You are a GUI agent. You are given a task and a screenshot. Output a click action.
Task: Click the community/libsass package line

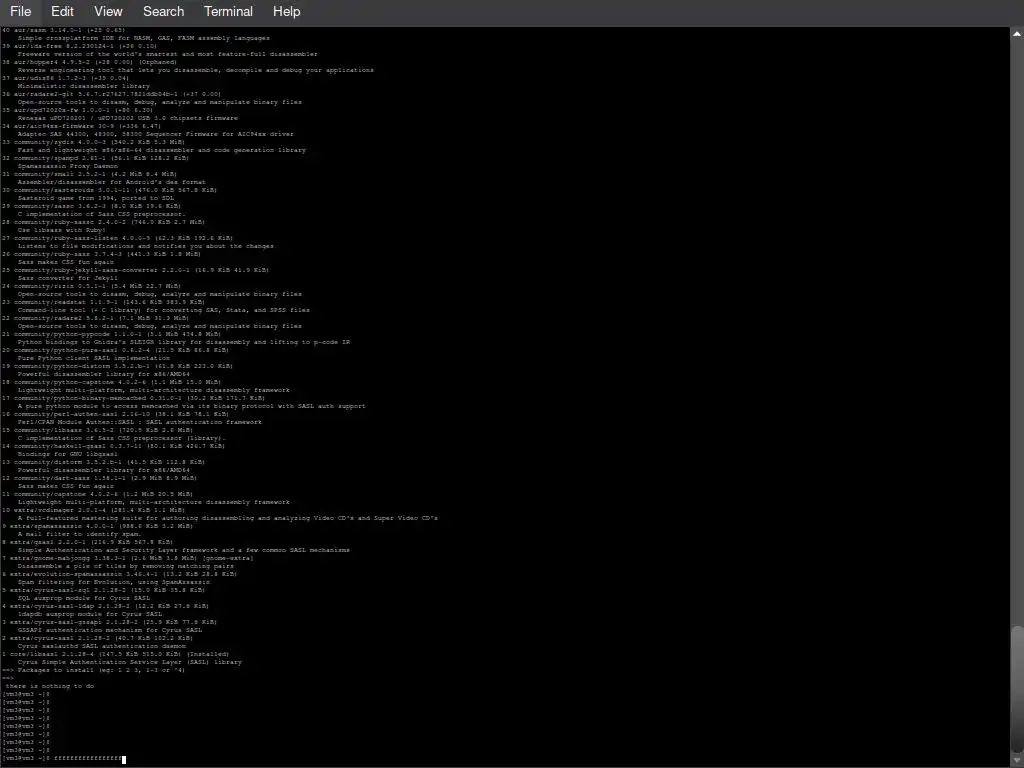pos(97,430)
